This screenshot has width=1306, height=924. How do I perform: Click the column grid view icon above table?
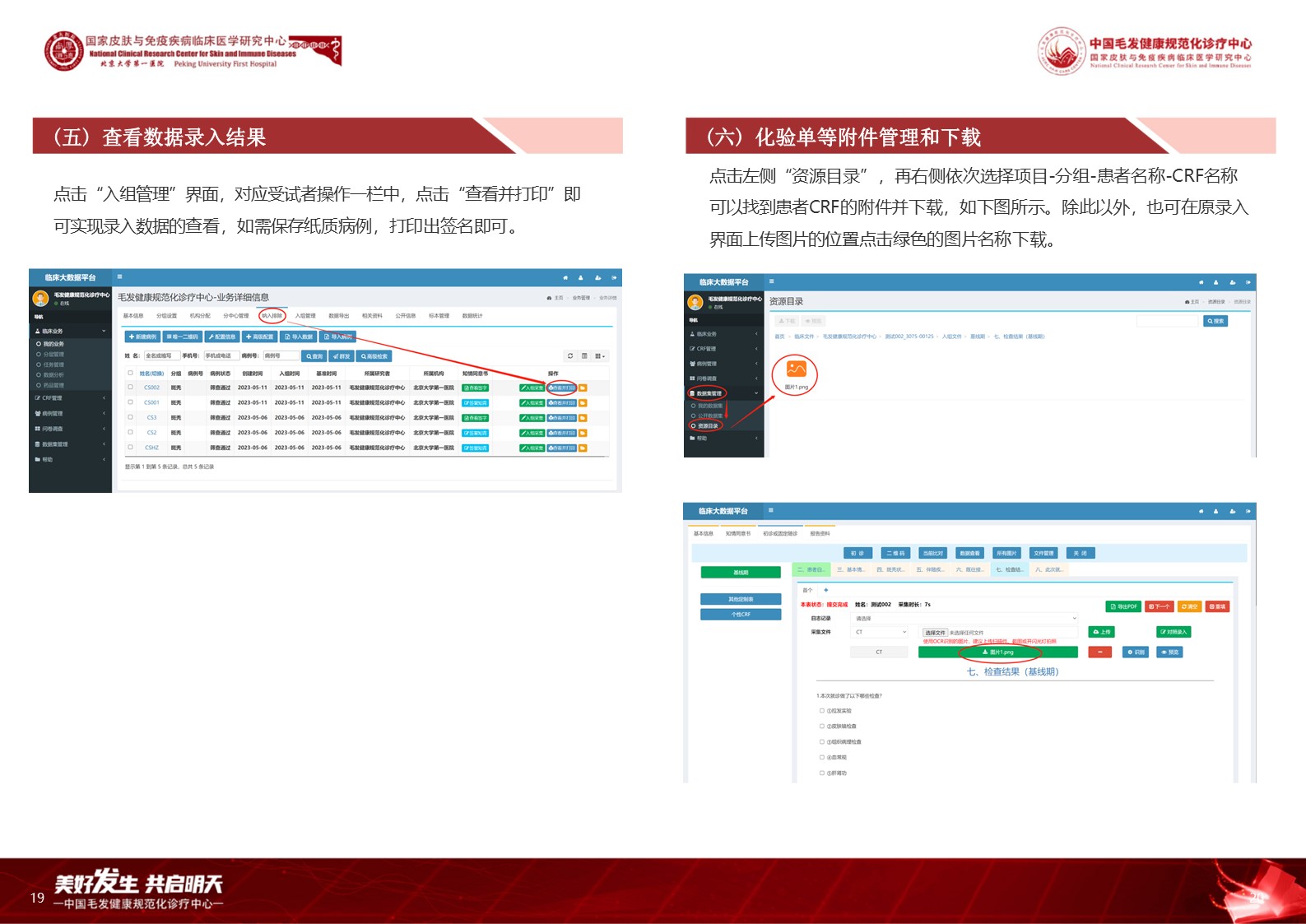click(600, 356)
